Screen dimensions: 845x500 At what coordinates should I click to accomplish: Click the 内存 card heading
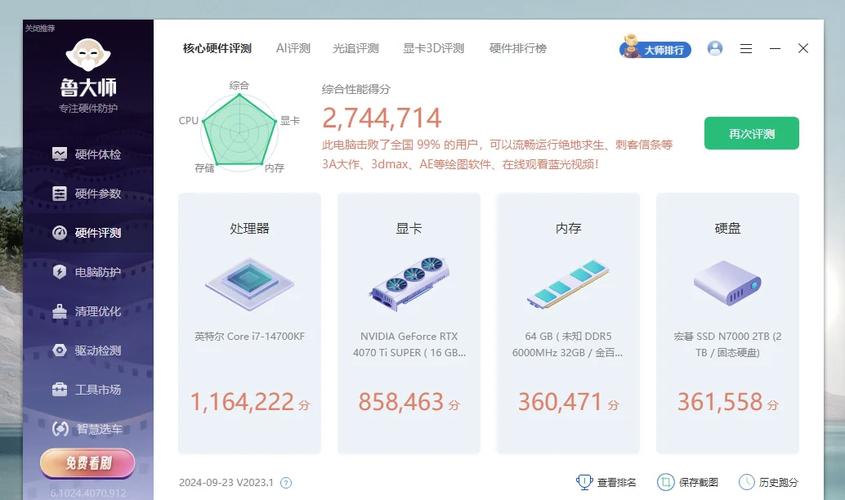tap(568, 228)
